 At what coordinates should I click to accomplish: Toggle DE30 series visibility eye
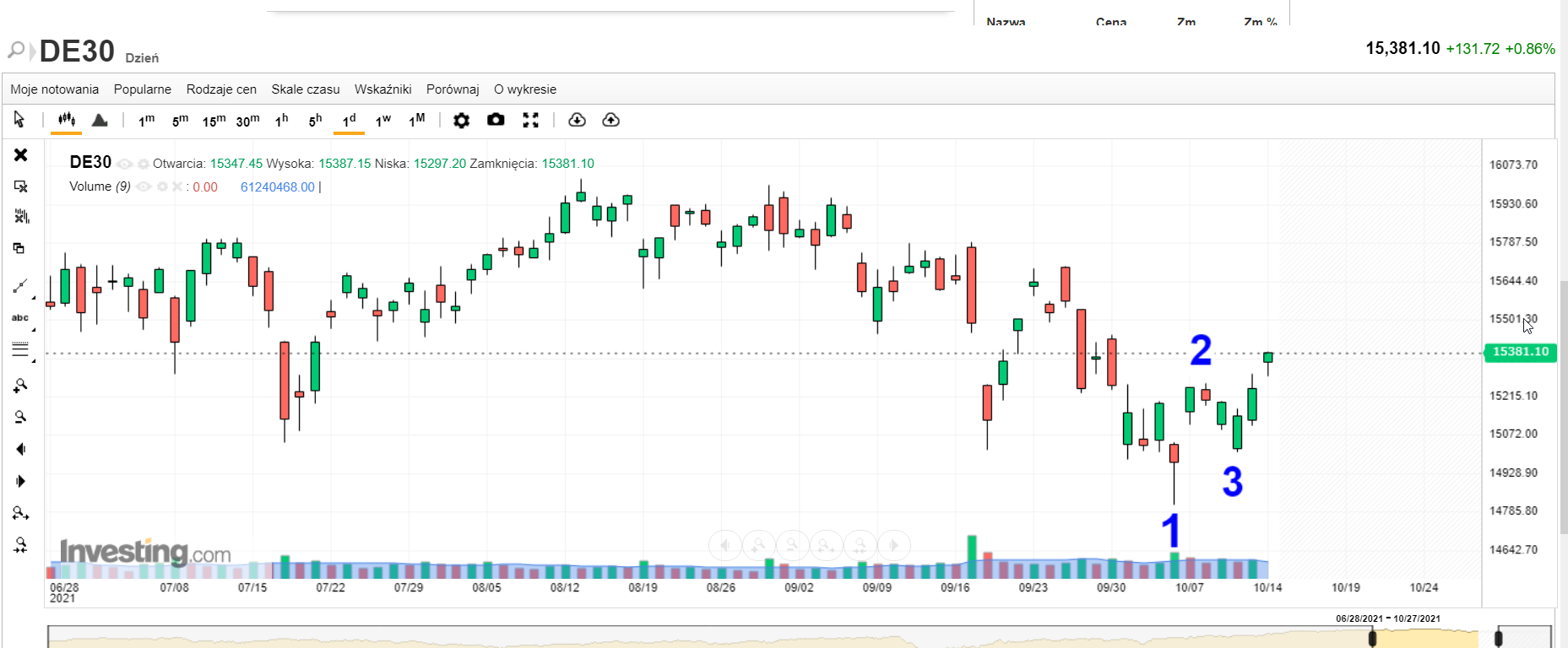[x=125, y=164]
